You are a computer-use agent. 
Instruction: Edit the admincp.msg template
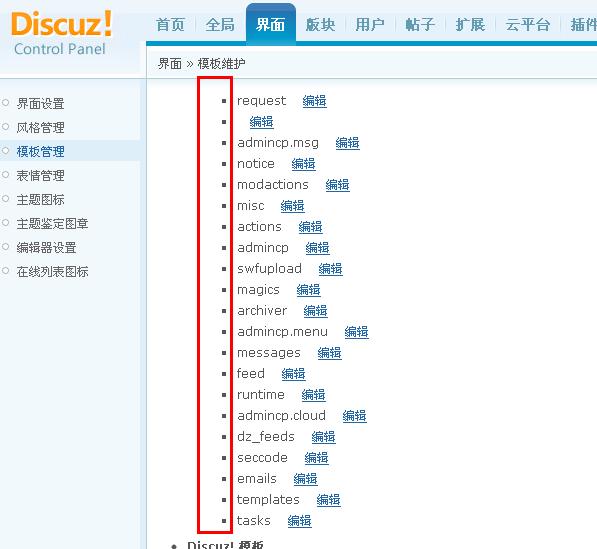pyautogui.click(x=347, y=143)
